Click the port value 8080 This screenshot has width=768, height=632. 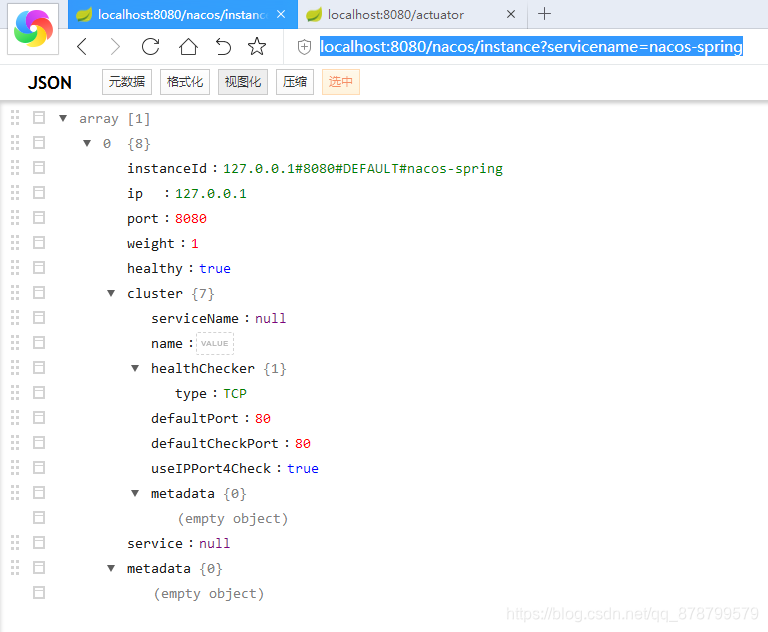click(x=191, y=219)
